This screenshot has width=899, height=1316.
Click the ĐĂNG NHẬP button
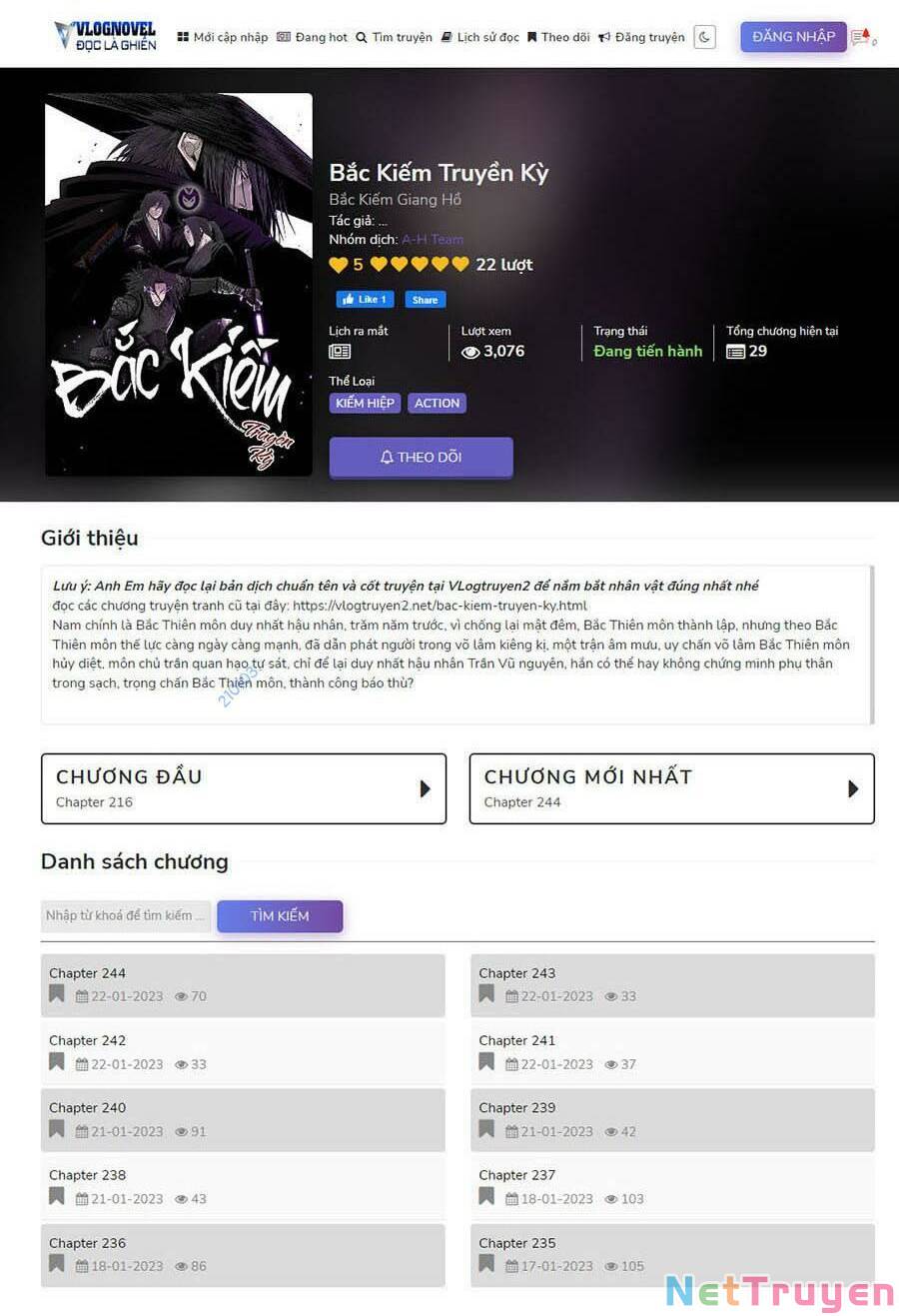[794, 37]
